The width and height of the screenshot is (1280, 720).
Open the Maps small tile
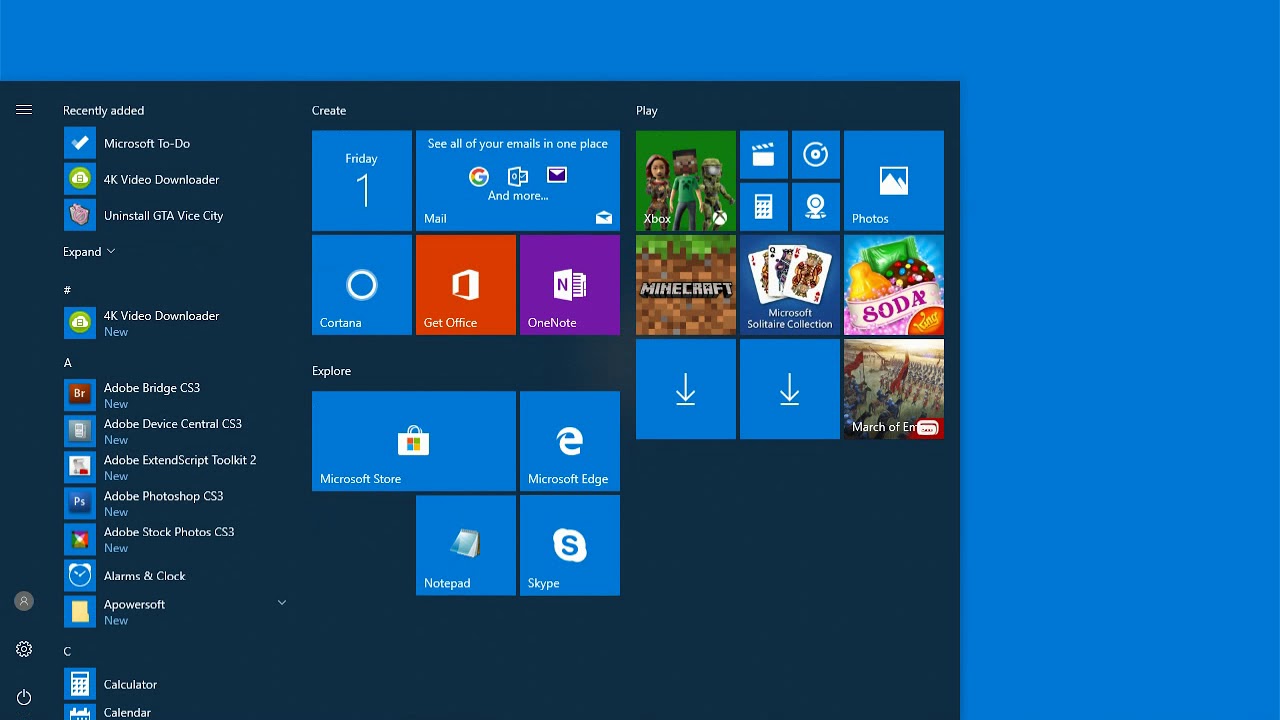(x=816, y=207)
